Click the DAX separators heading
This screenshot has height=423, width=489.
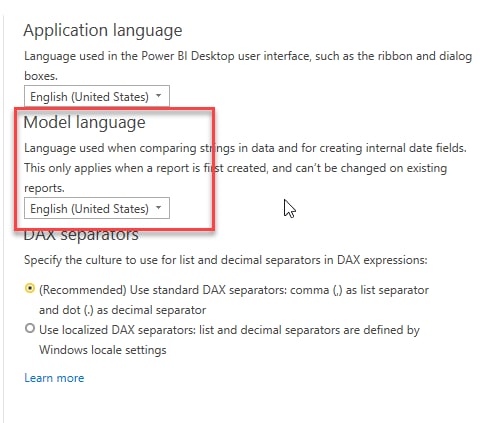coord(81,235)
